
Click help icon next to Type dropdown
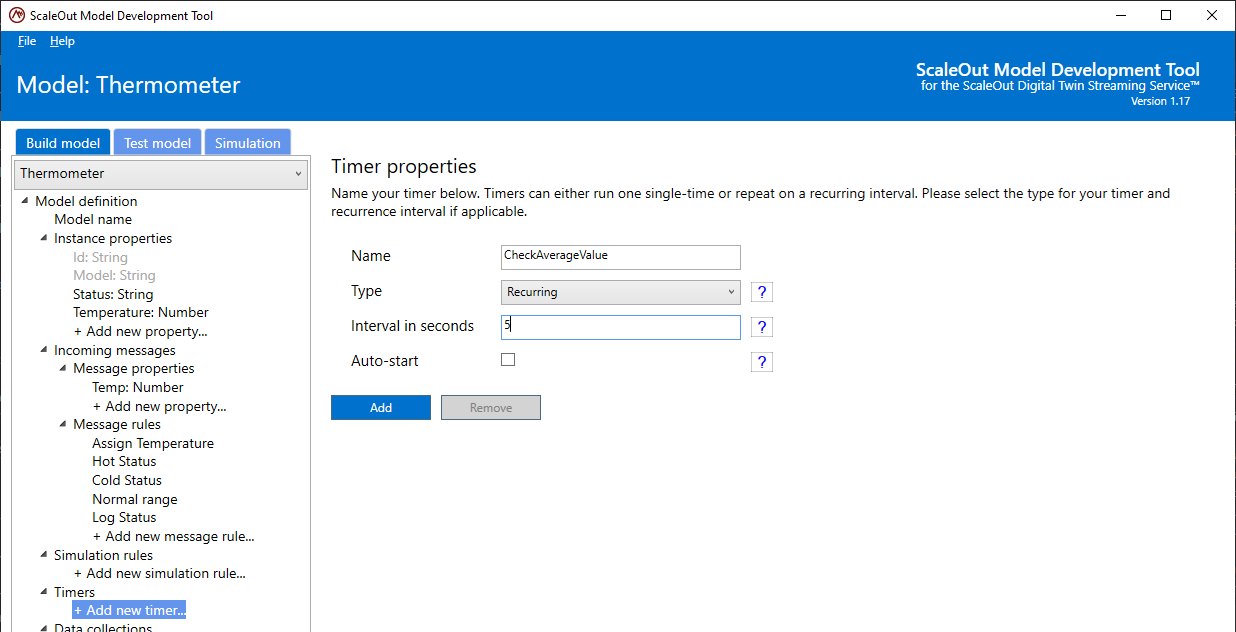click(x=762, y=292)
